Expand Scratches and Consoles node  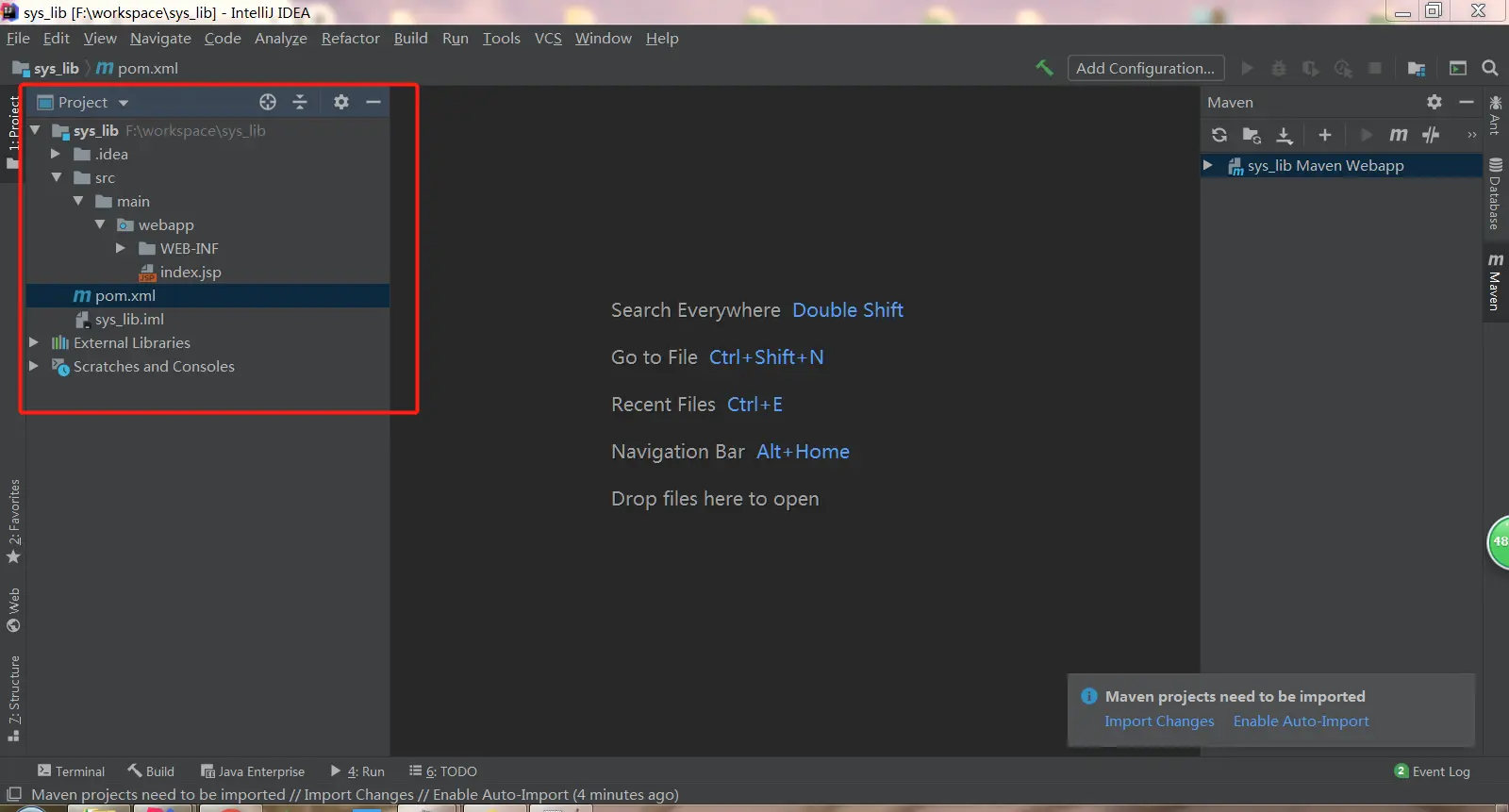[x=34, y=366]
